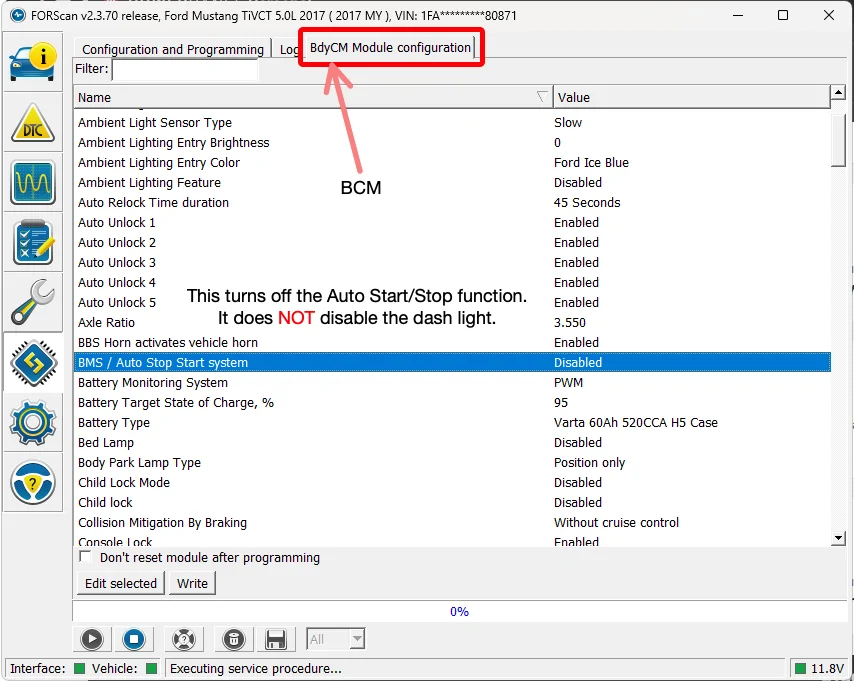Image resolution: width=854 pixels, height=681 pixels.
Task: Click the scrollbar down arrow
Action: (x=838, y=538)
